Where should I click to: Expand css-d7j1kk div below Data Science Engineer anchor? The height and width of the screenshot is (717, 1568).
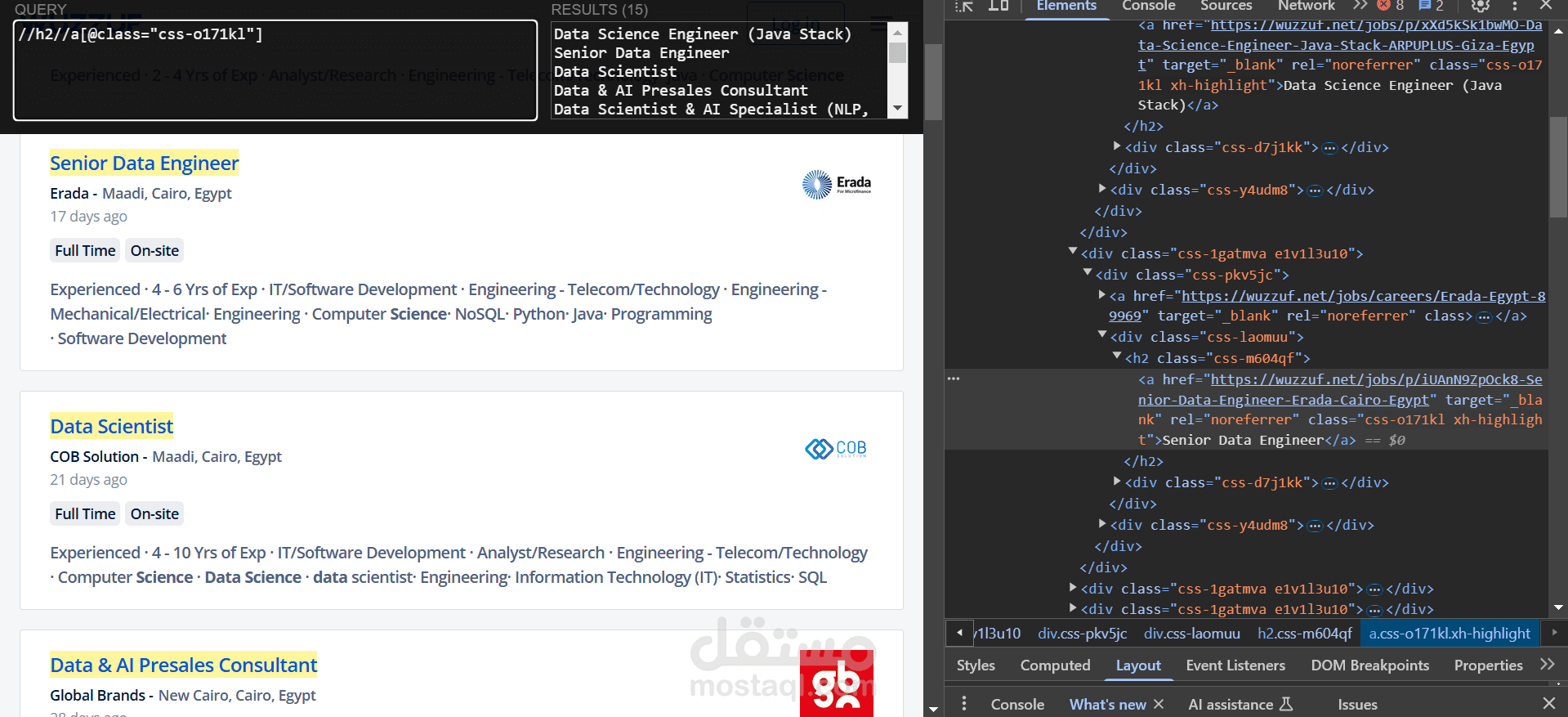(x=1117, y=146)
